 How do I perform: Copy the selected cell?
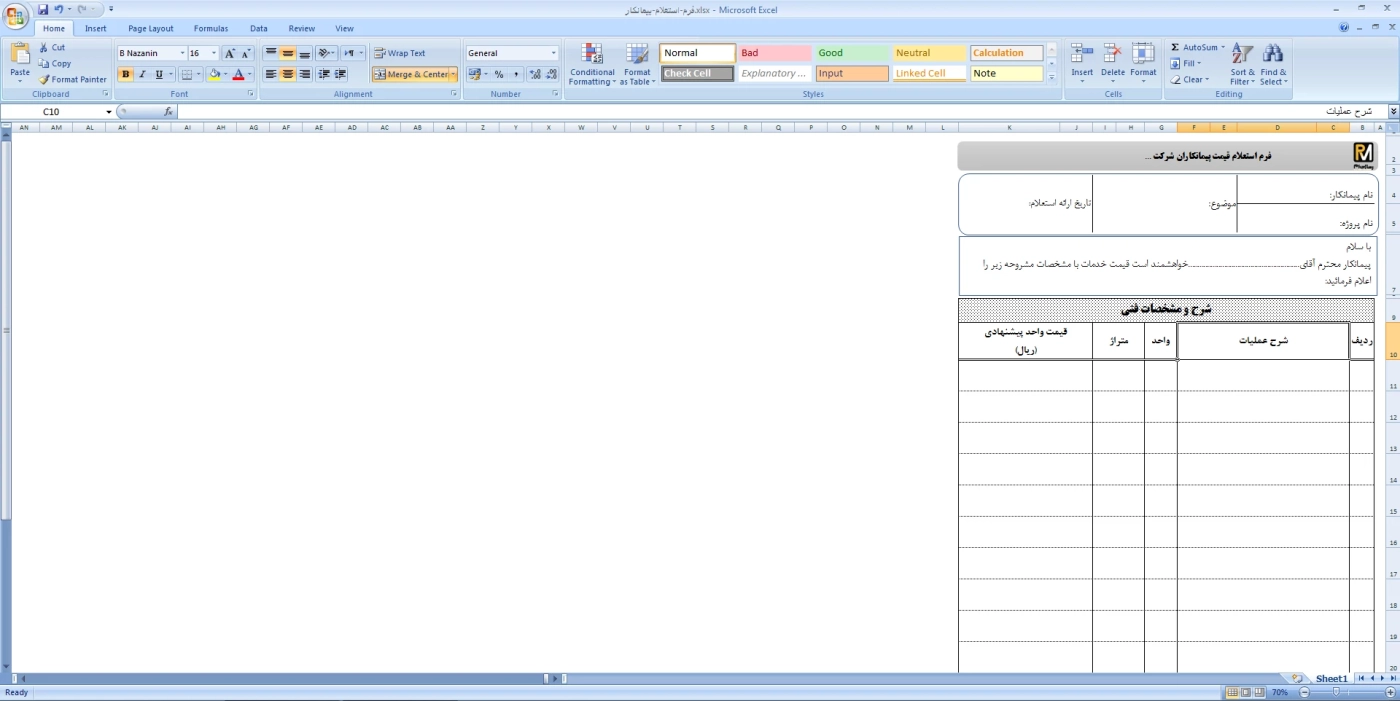pos(55,63)
